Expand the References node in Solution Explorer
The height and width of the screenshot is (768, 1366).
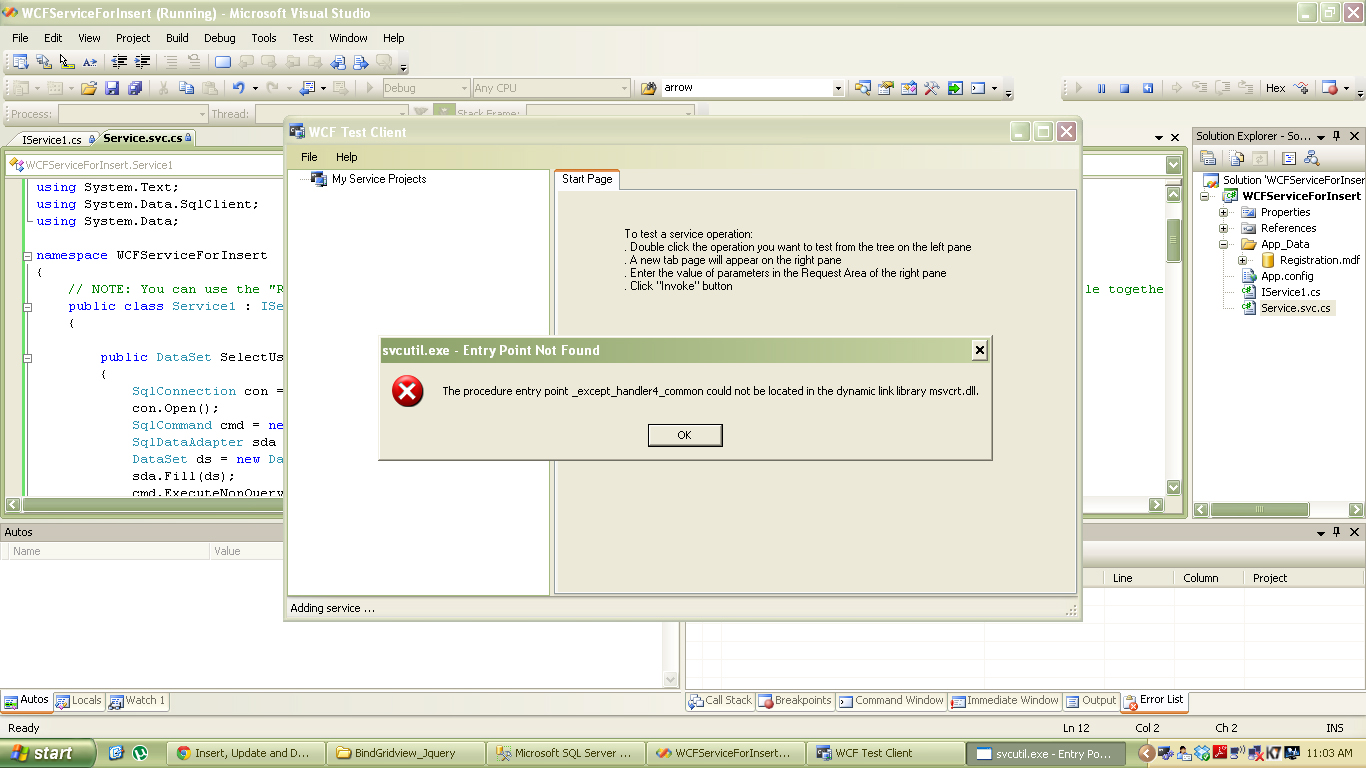[x=1223, y=228]
